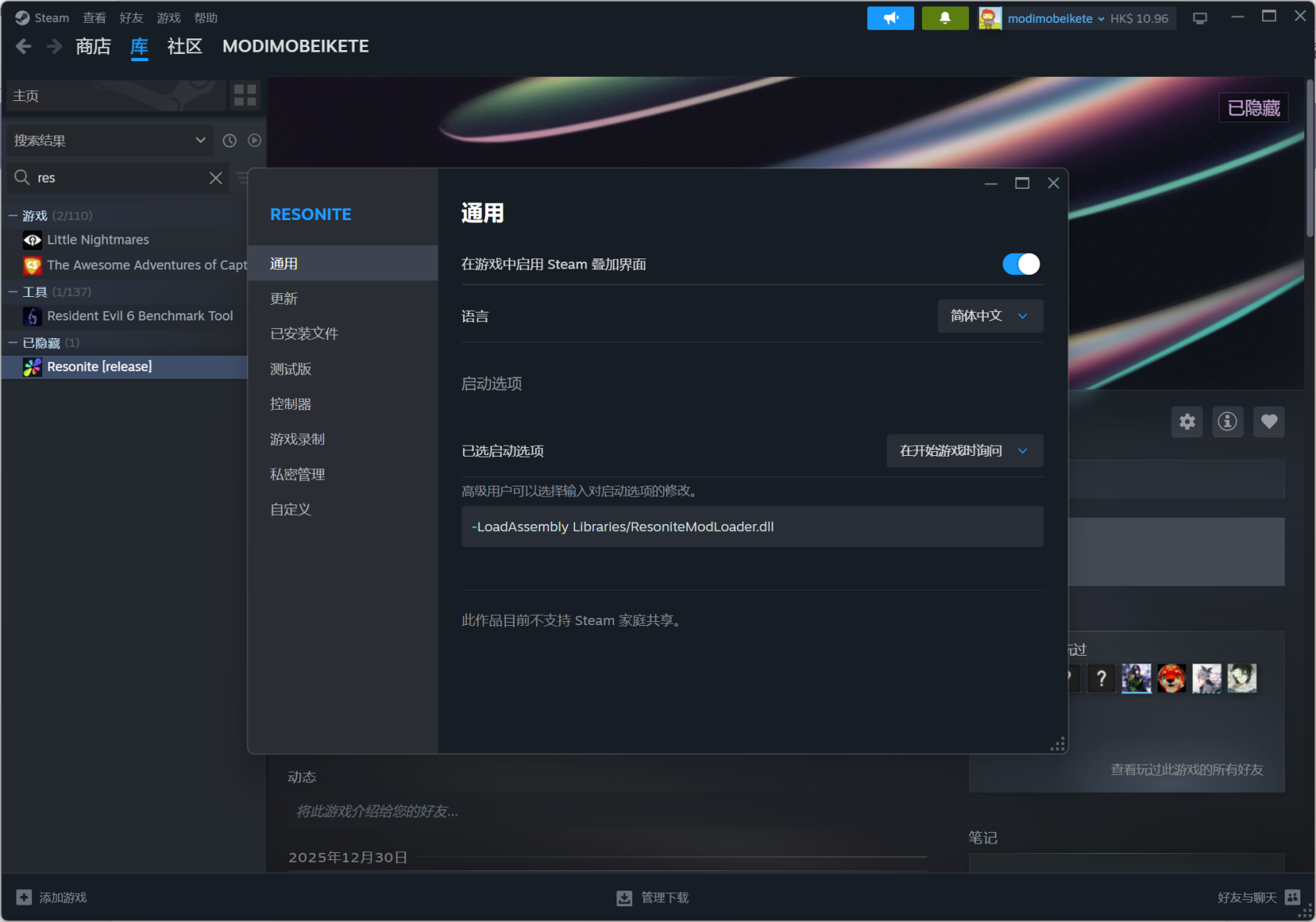The image size is (1316, 922).
Task: Open game settings gear icon
Action: coord(1187,422)
